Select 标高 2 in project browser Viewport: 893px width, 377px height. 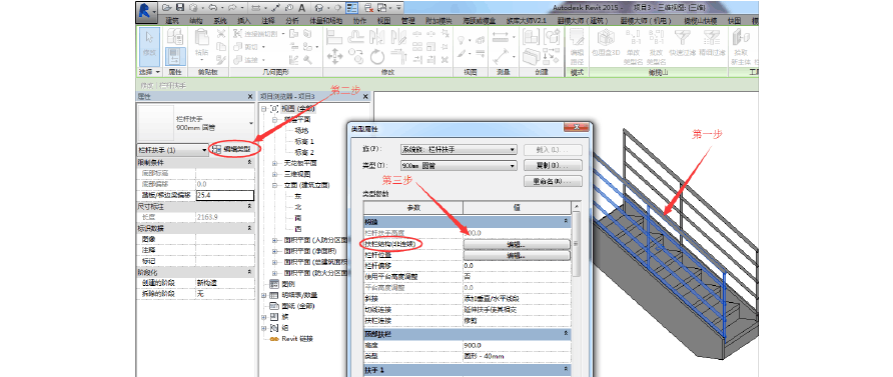coord(305,152)
